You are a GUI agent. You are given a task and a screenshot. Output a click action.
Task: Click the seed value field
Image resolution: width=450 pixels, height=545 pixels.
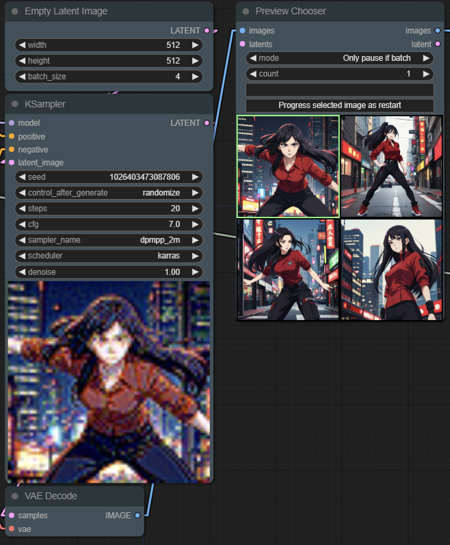[x=108, y=177]
